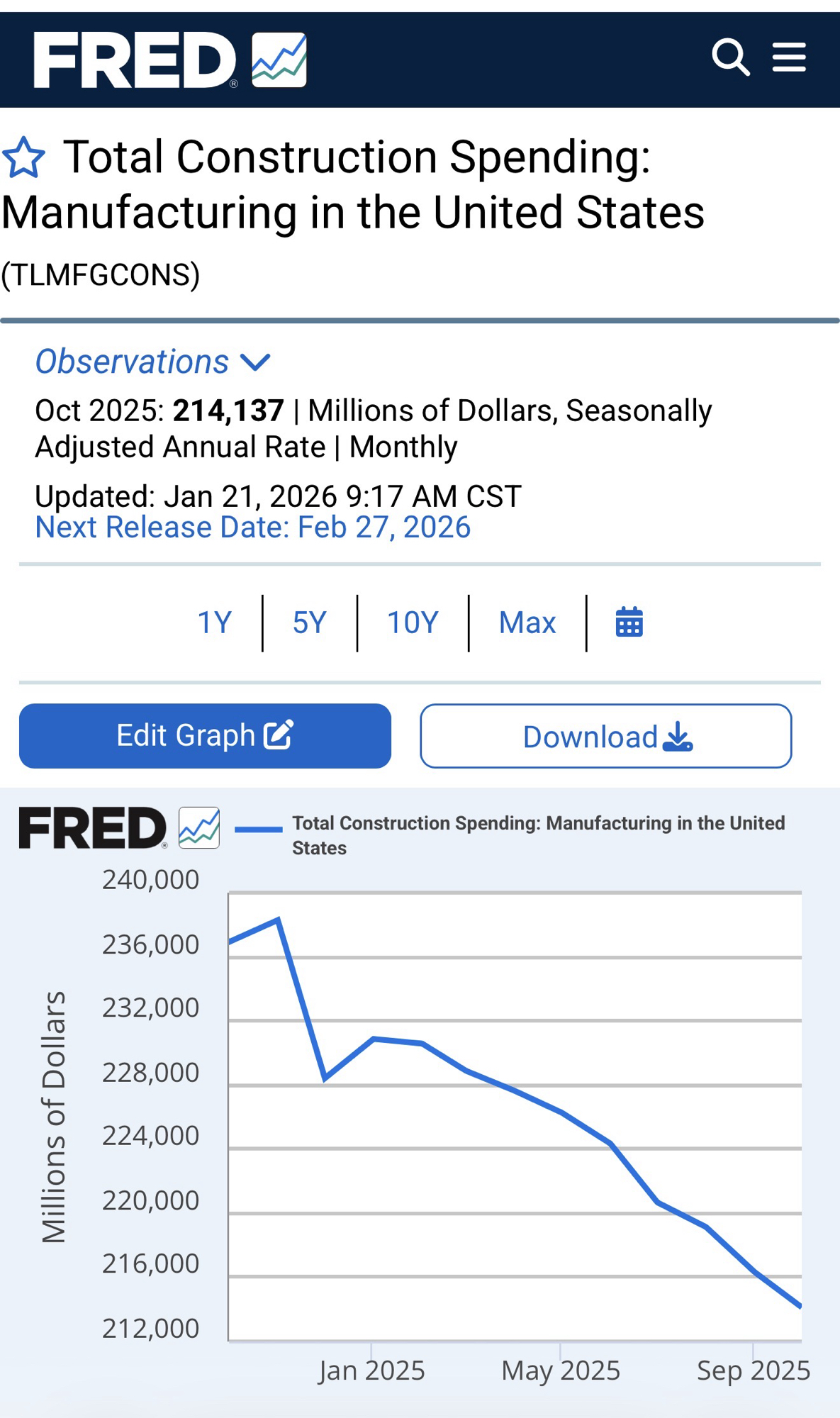
Task: Click the download arrow icon
Action: (x=678, y=737)
